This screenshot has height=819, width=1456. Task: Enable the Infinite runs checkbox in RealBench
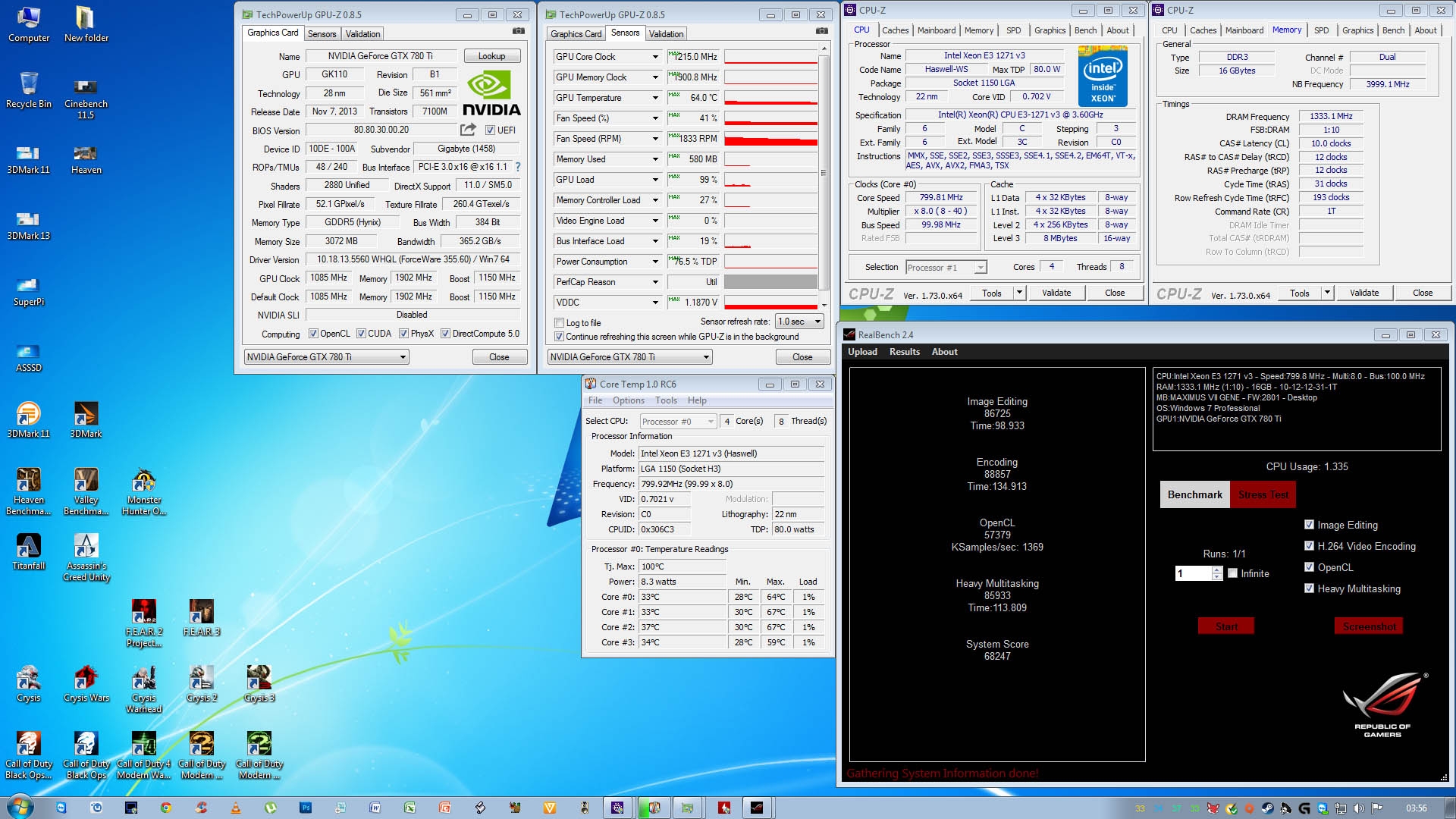1233,573
